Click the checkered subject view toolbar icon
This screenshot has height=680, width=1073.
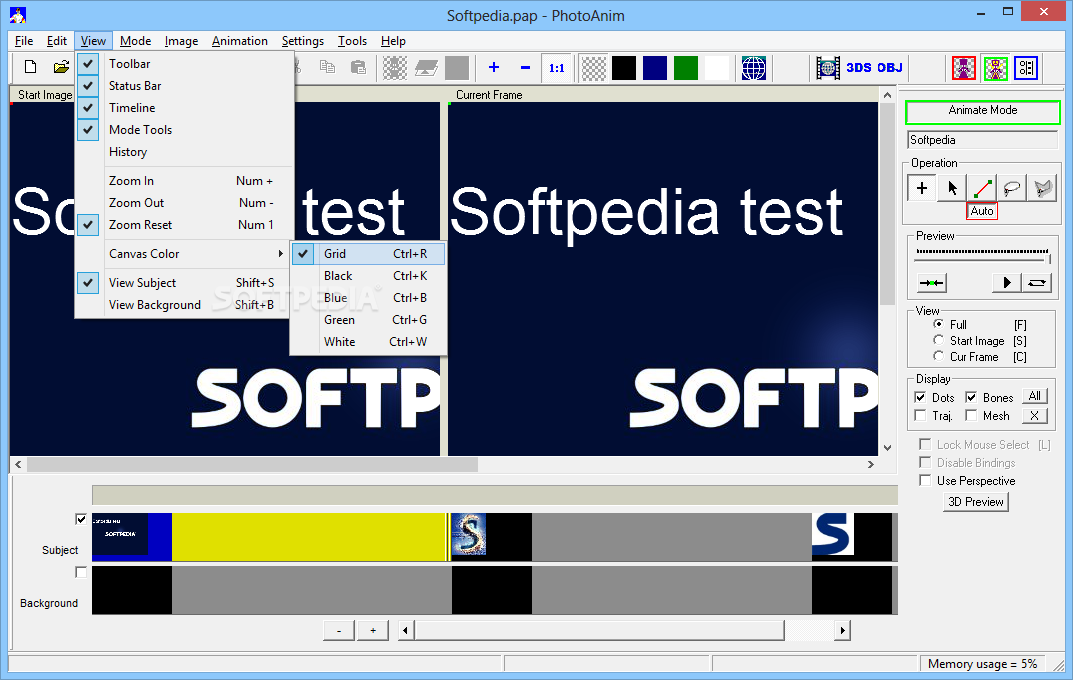pyautogui.click(x=395, y=68)
